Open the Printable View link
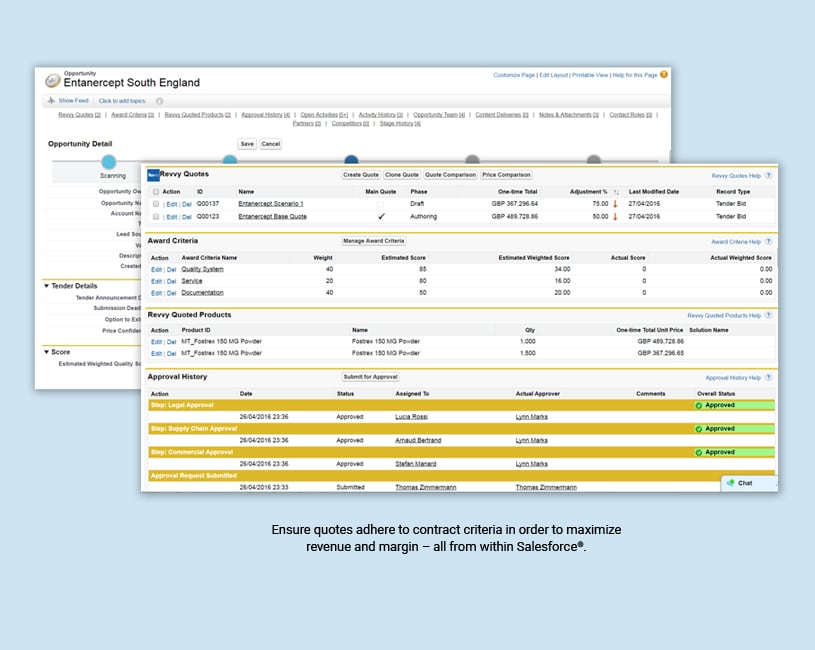The height and width of the screenshot is (650, 815). [x=590, y=75]
